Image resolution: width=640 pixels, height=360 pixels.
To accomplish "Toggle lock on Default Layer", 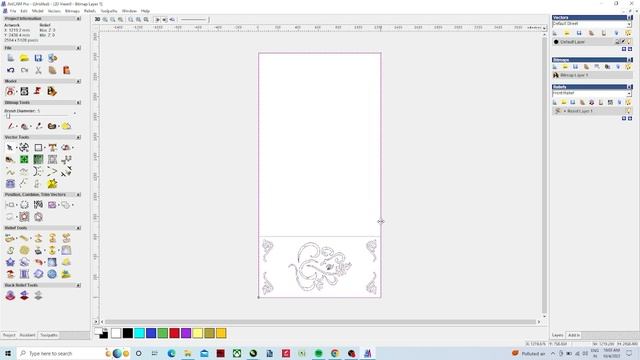I will [618, 42].
